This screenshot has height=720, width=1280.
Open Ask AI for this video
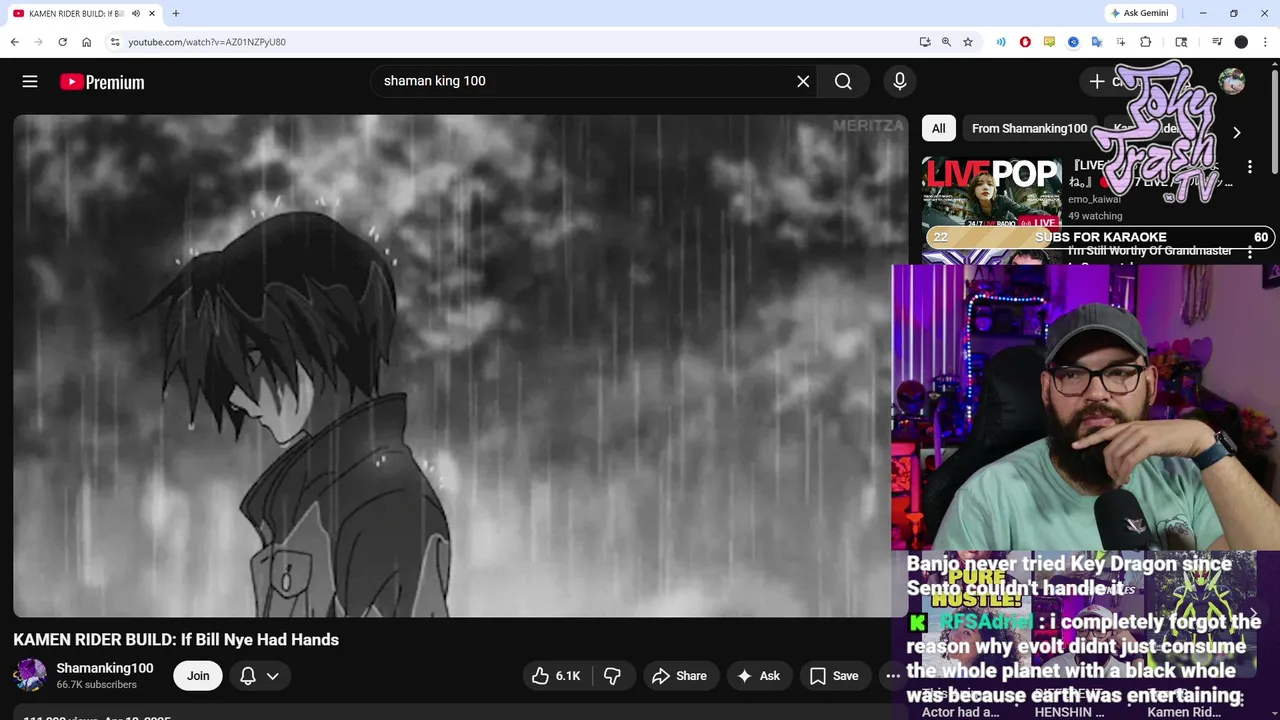[x=758, y=676]
